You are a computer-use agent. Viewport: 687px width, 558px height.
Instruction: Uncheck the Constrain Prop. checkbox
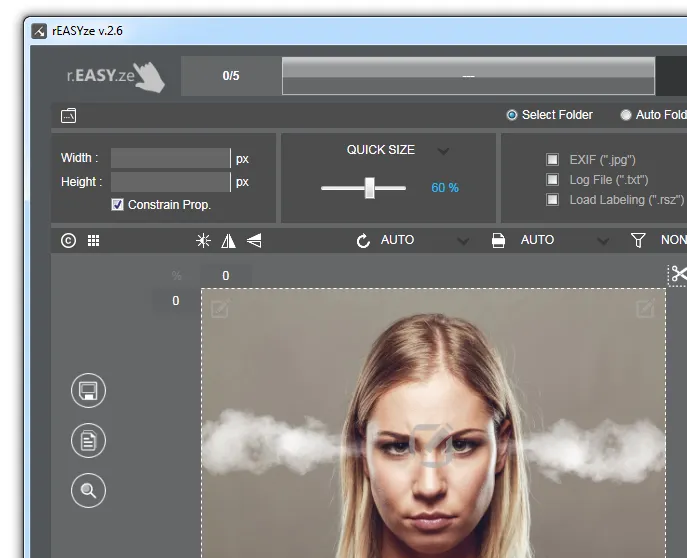click(117, 204)
